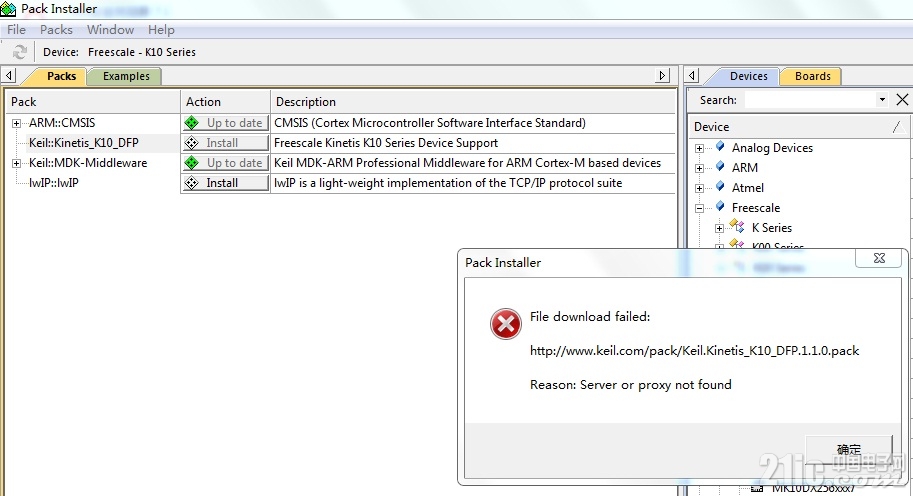This screenshot has height=496, width=913.
Task: Open the Search dropdown arrow
Action: 882,100
